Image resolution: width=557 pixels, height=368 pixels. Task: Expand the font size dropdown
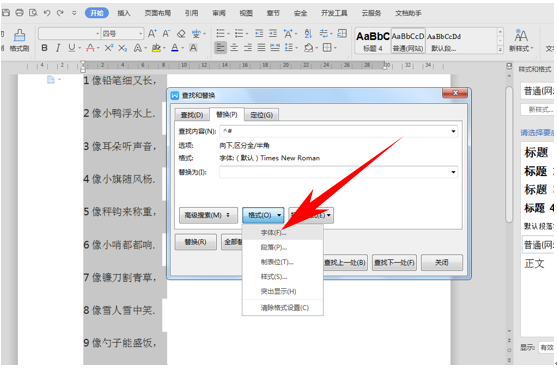click(141, 34)
